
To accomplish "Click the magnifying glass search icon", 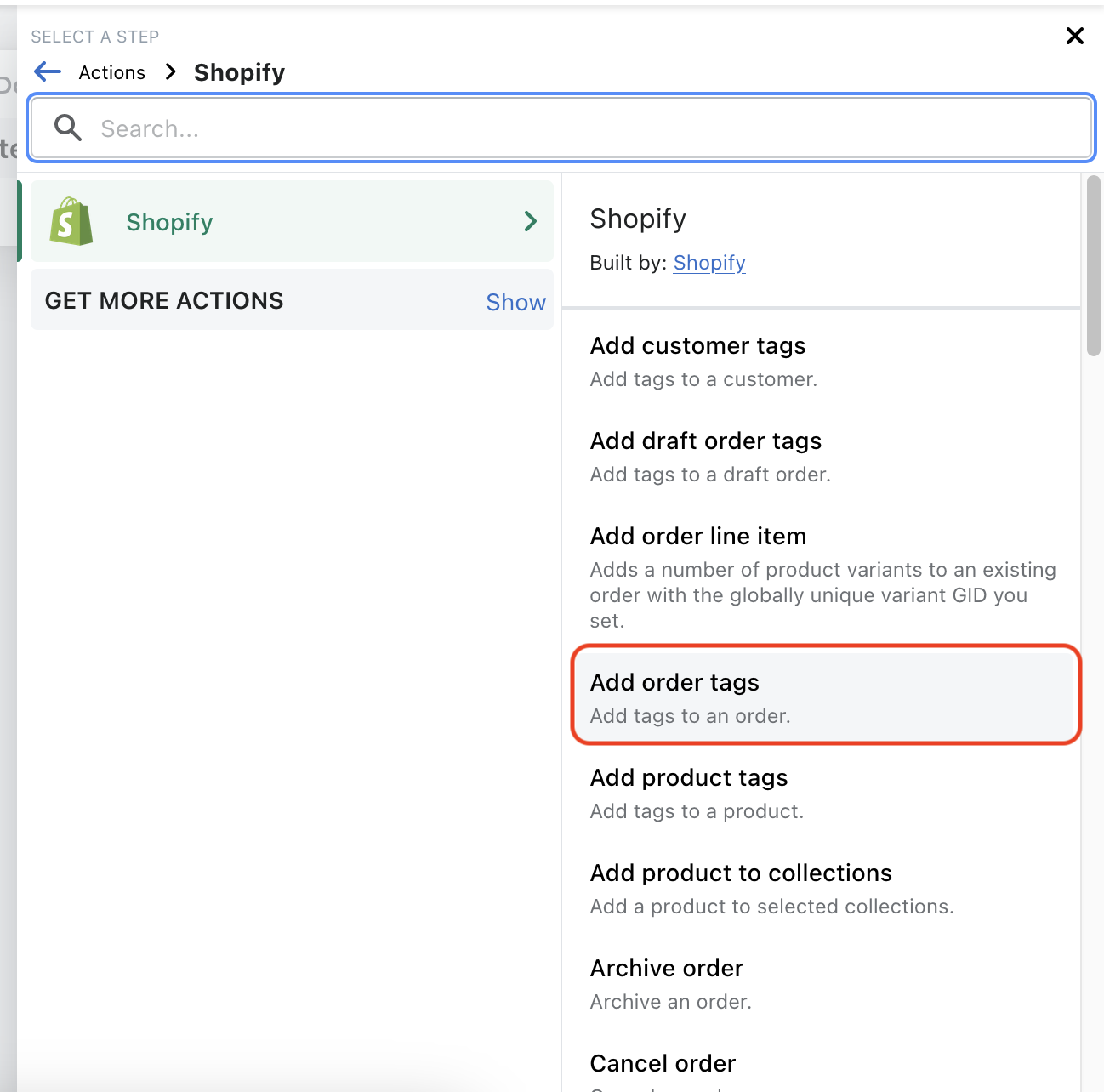I will 68,128.
